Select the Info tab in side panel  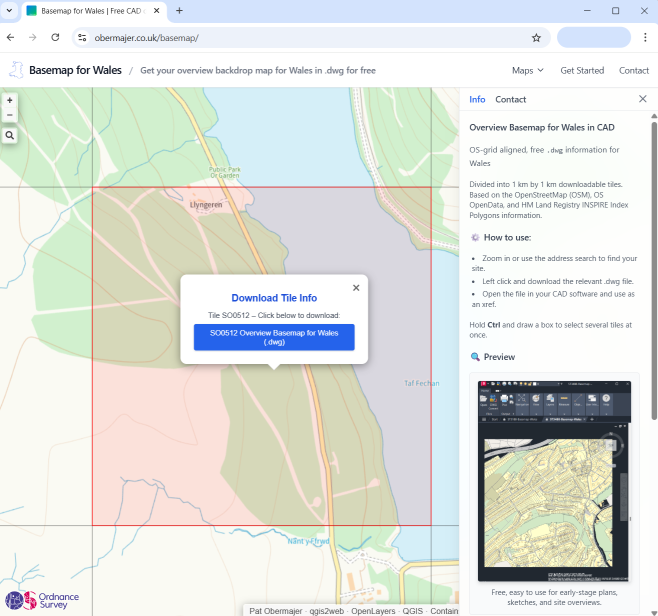[477, 99]
